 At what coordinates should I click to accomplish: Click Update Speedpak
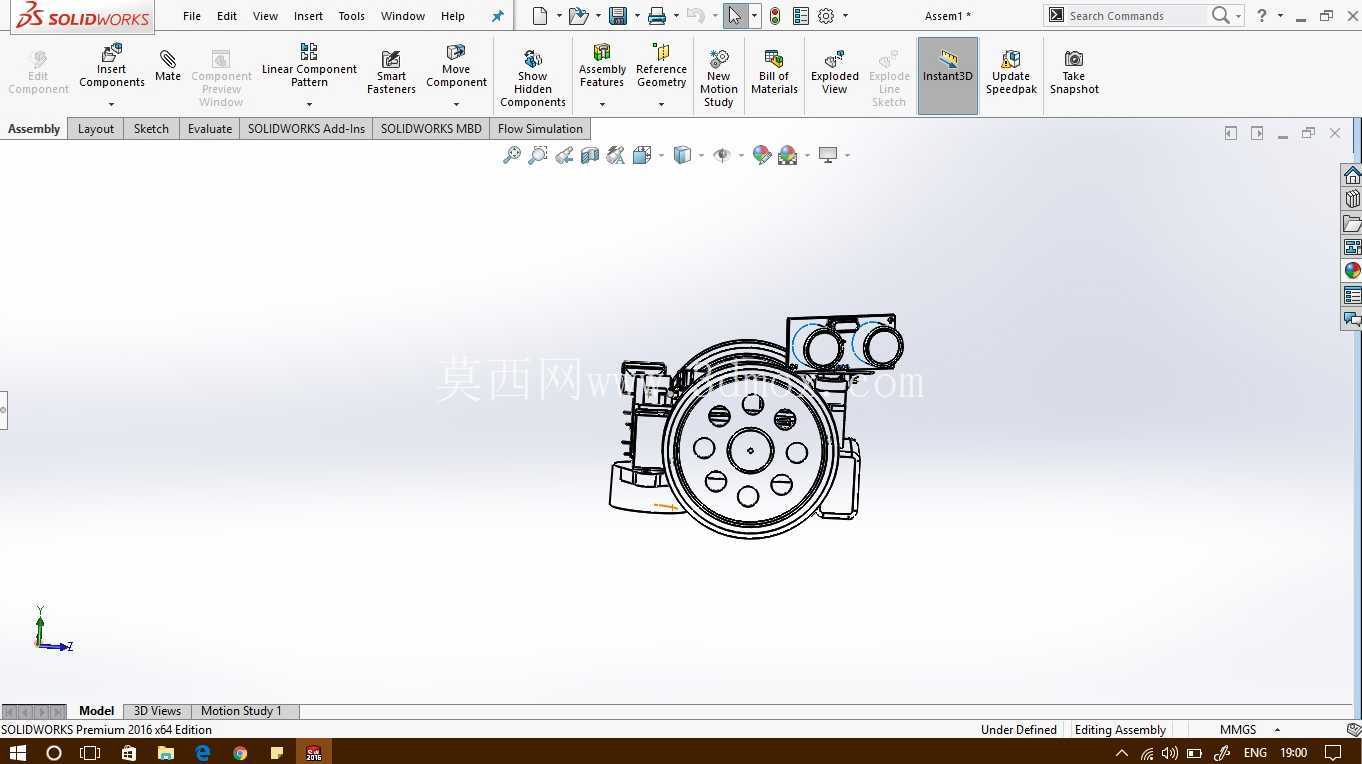click(1011, 72)
